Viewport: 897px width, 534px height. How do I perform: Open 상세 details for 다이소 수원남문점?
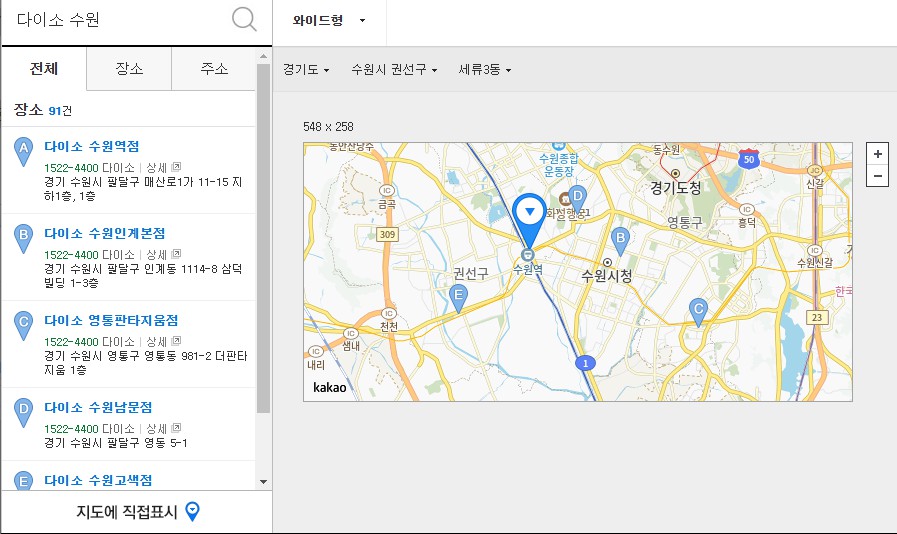(x=156, y=429)
